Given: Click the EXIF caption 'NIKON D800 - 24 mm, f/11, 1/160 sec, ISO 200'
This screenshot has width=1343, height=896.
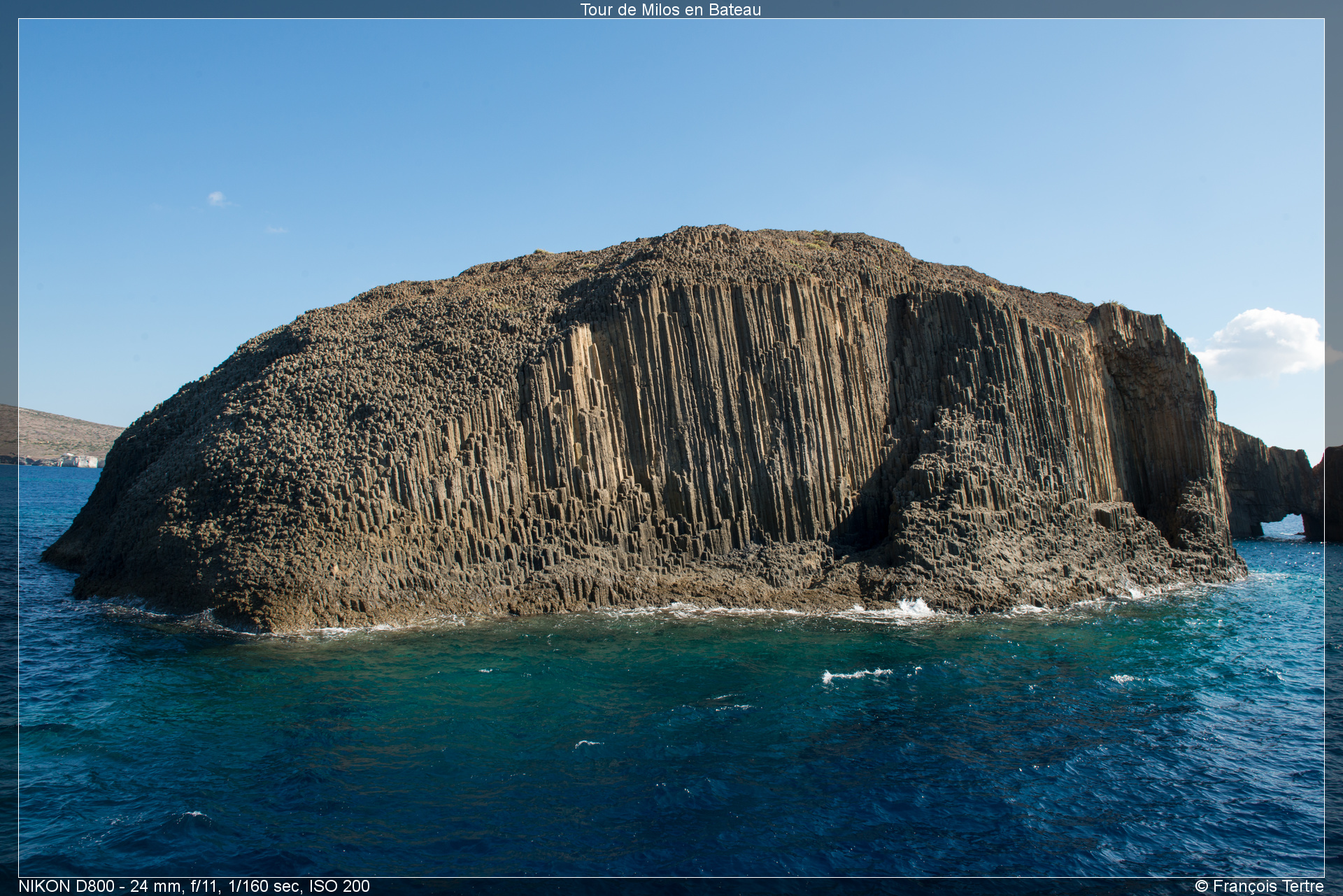Looking at the screenshot, I should tap(194, 886).
